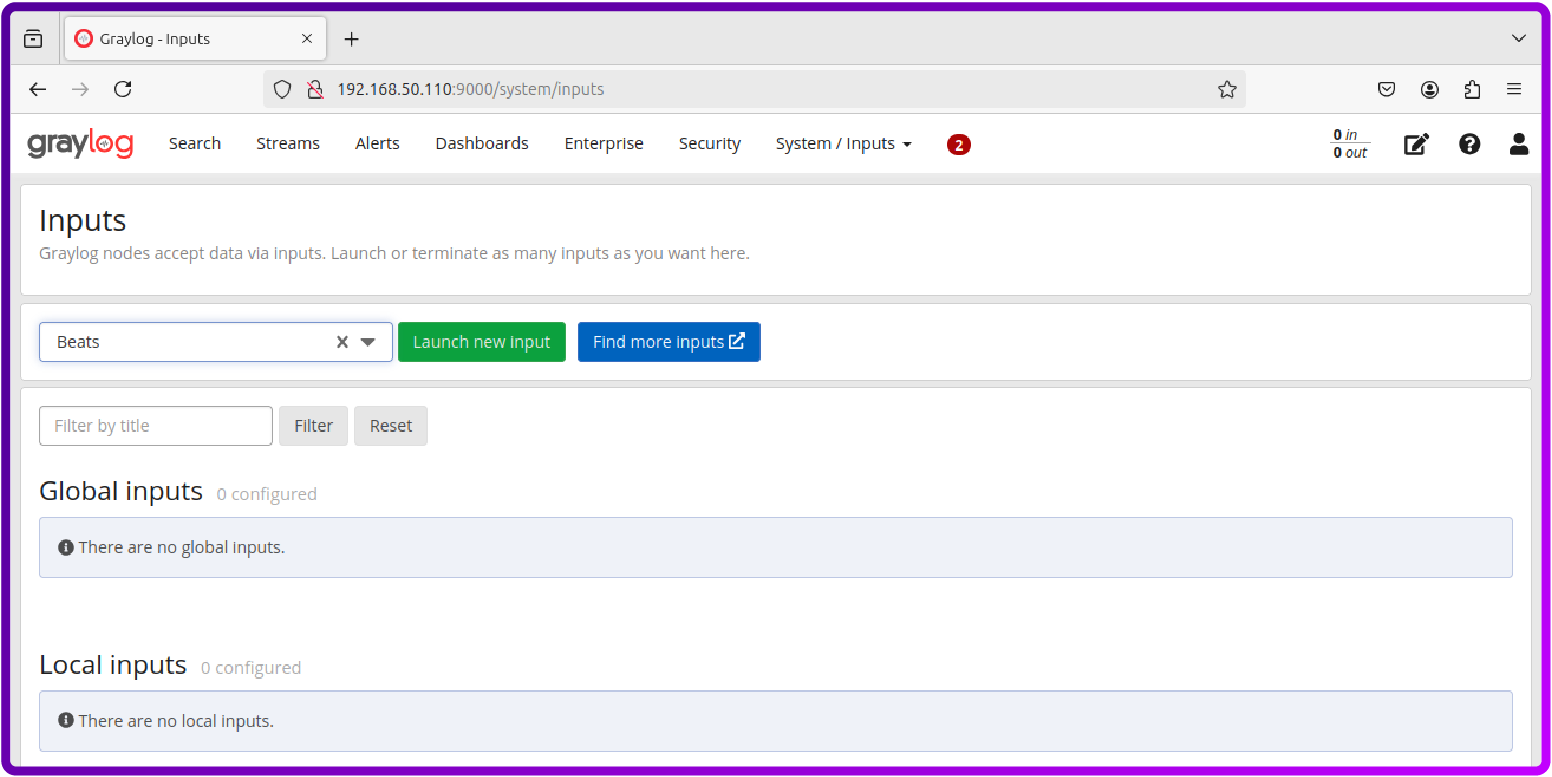
Task: Reload the page
Action: pyautogui.click(x=122, y=89)
